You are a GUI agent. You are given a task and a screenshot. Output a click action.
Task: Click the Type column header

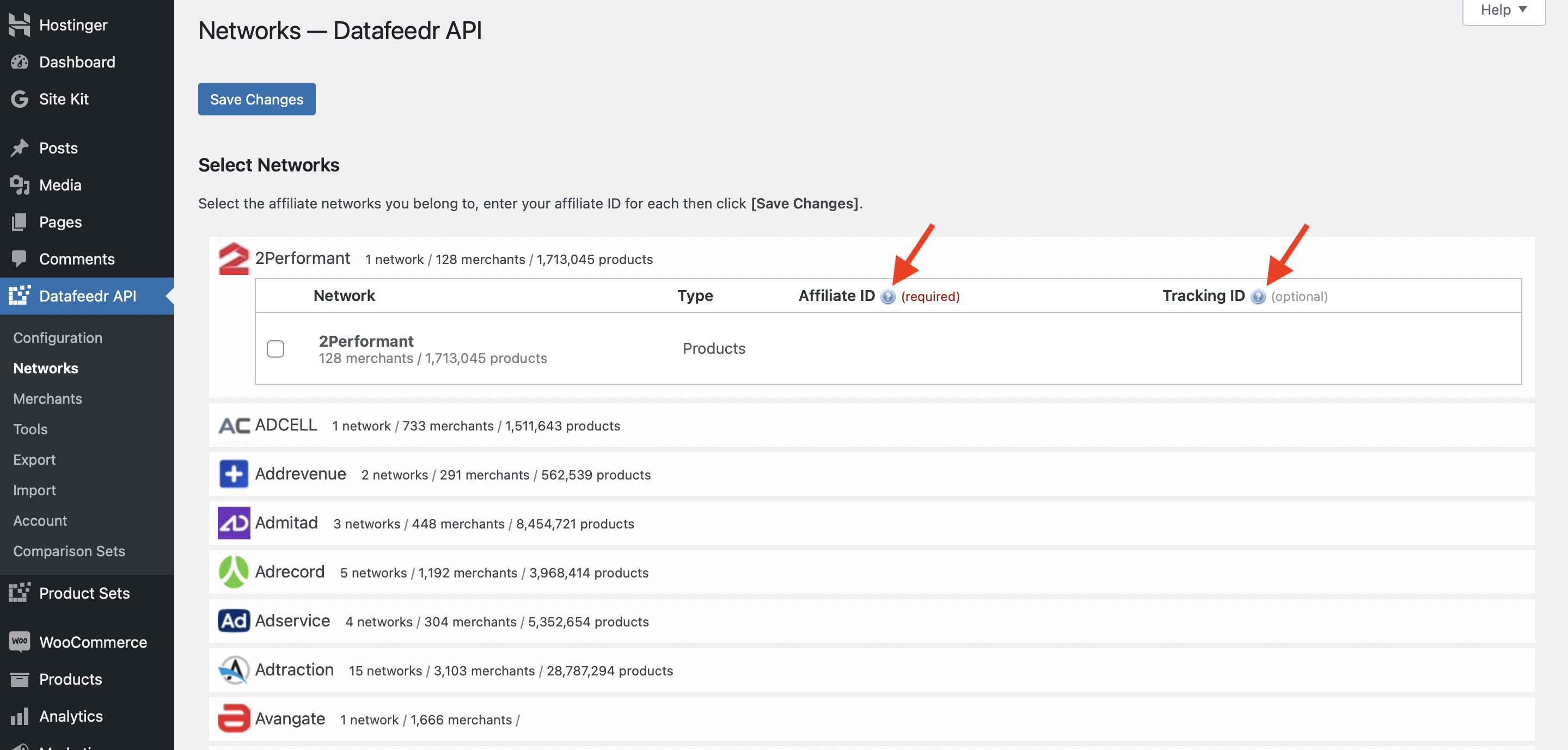coord(695,296)
